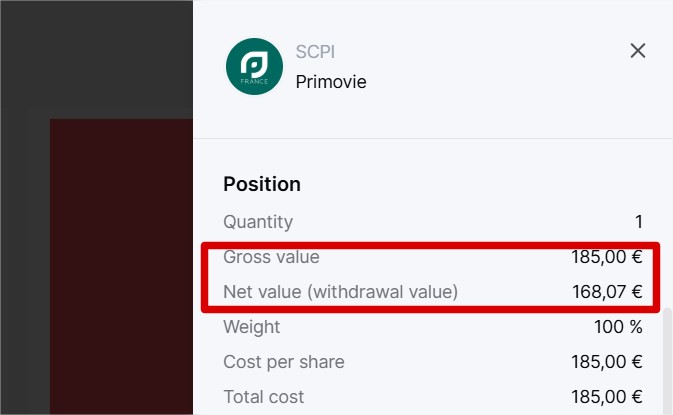The height and width of the screenshot is (415, 673).
Task: Click the panel's vertical scrollbar
Action: [x=667, y=360]
